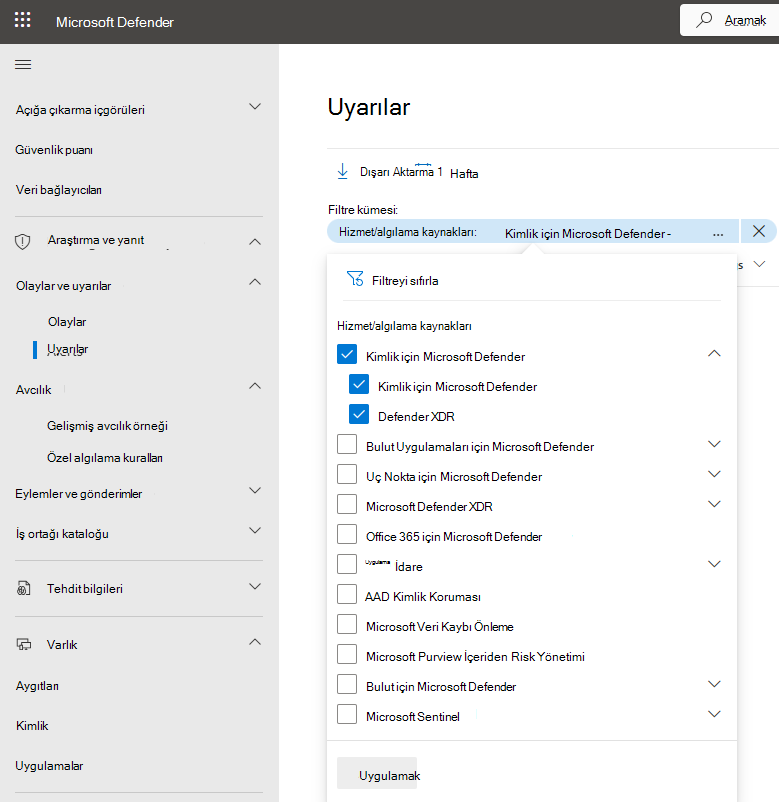Uncheck parent Kimlik için Microsoft Defender checkbox

click(x=347, y=354)
